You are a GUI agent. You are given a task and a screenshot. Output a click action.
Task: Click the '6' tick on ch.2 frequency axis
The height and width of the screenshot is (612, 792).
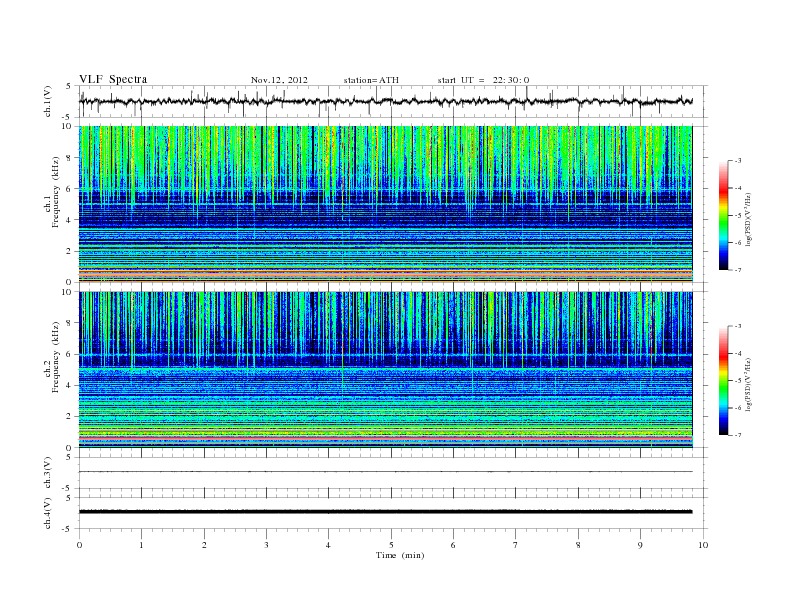pyautogui.click(x=69, y=354)
